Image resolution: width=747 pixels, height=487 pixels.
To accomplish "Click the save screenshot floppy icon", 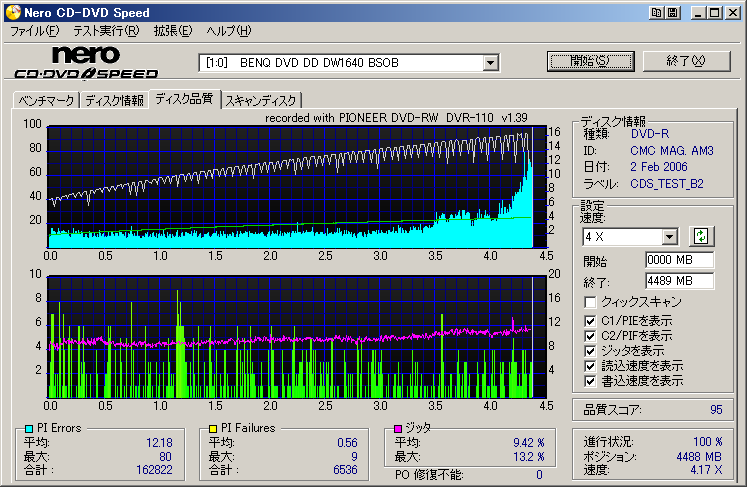I will pyautogui.click(x=673, y=13).
